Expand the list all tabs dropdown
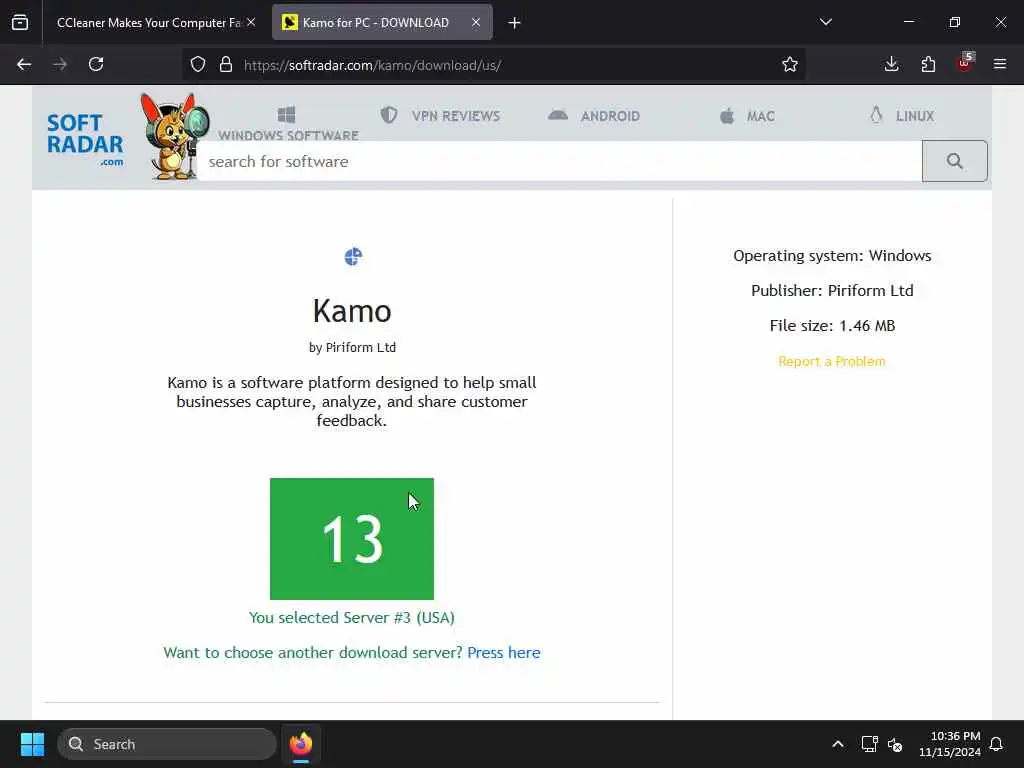 (x=825, y=22)
